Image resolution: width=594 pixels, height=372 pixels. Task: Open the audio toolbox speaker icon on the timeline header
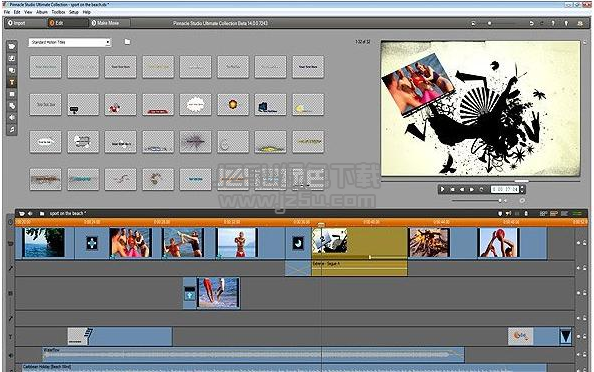click(30, 214)
